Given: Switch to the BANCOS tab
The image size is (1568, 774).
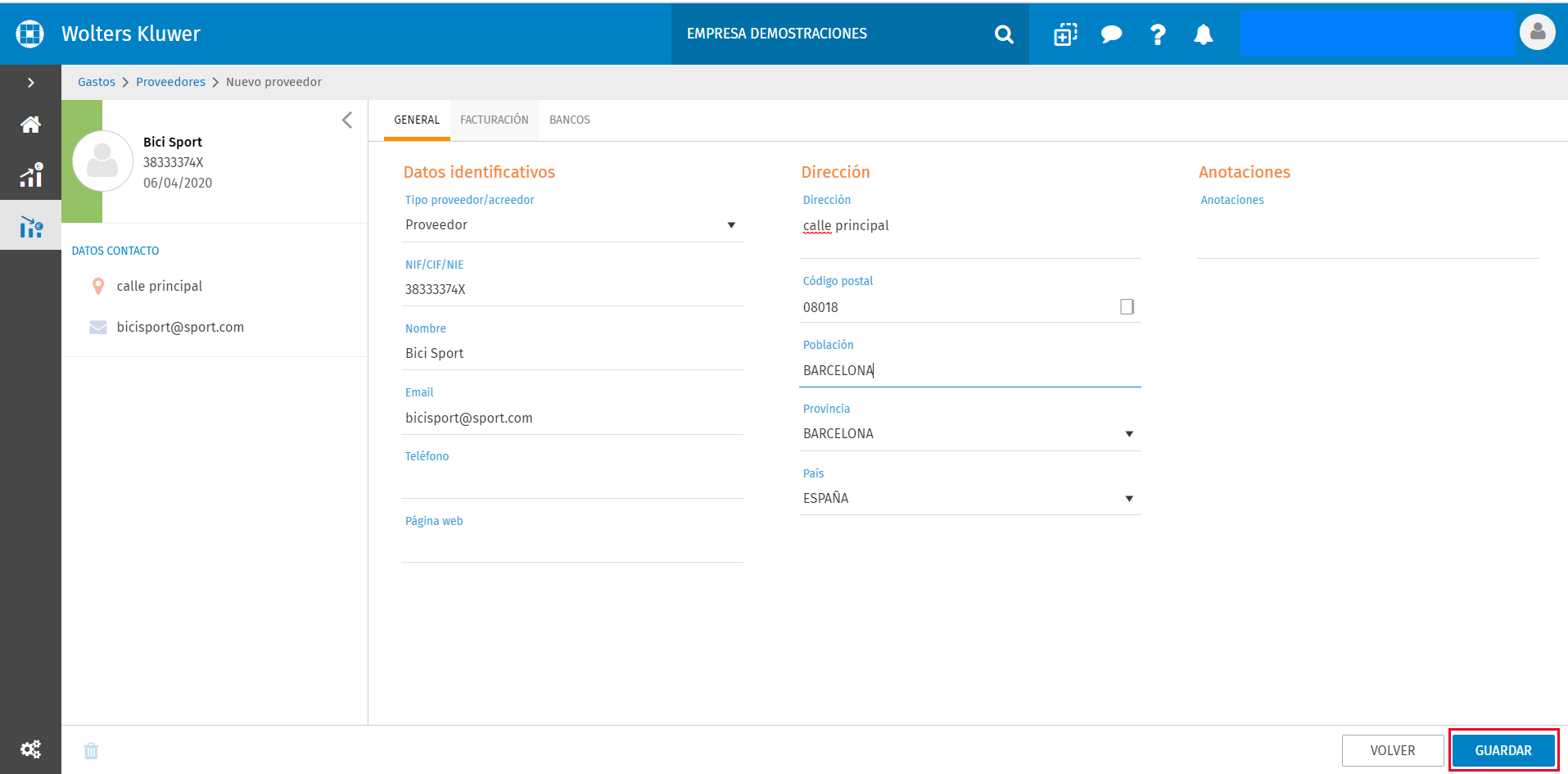Looking at the screenshot, I should click(570, 120).
